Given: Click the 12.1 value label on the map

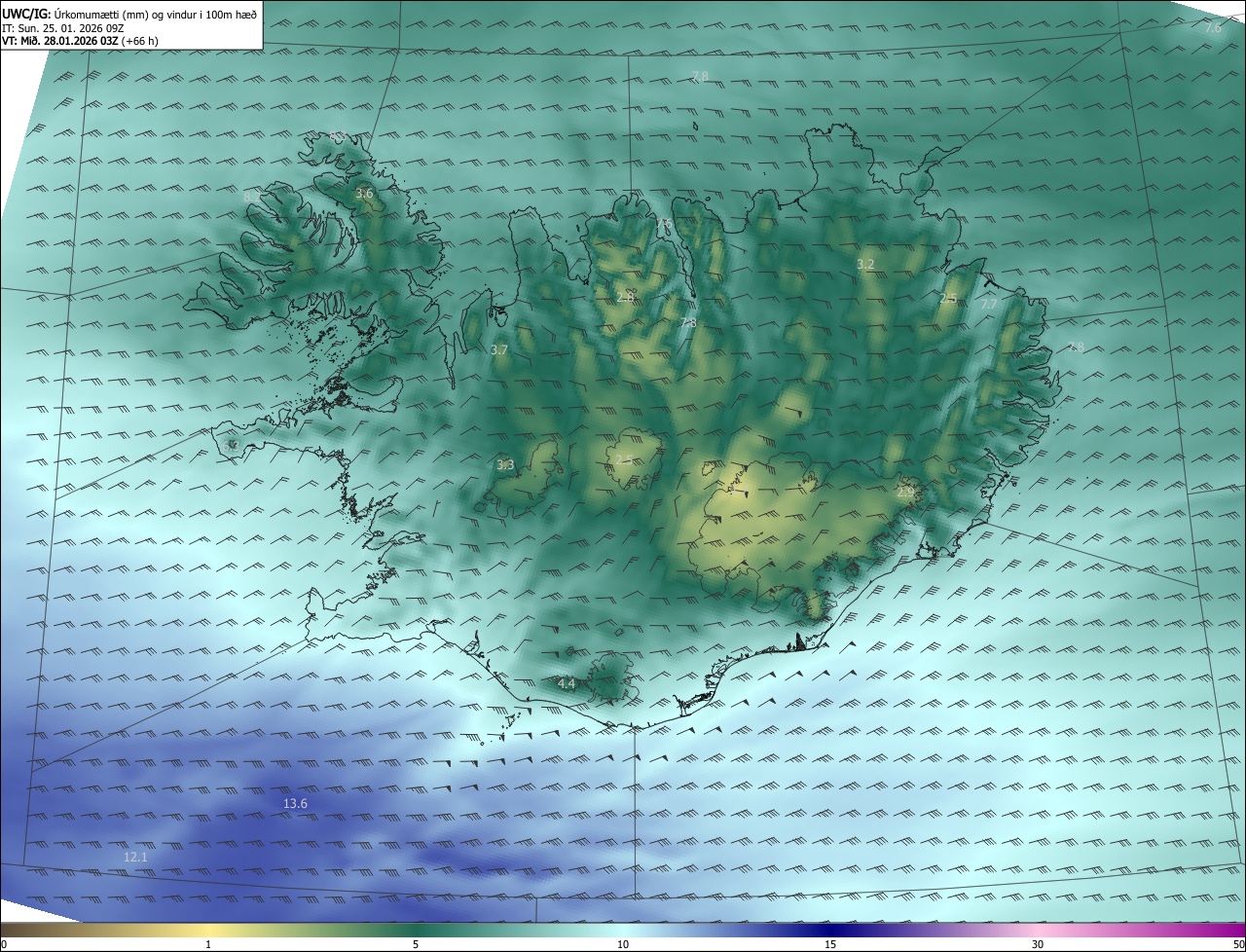Looking at the screenshot, I should pyautogui.click(x=135, y=857).
